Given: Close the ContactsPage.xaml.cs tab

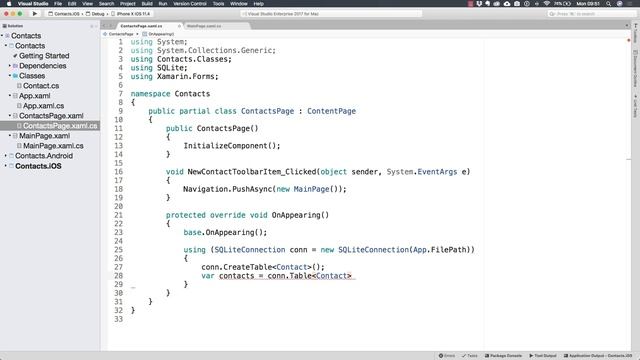Looking at the screenshot, I should click(x=179, y=26).
